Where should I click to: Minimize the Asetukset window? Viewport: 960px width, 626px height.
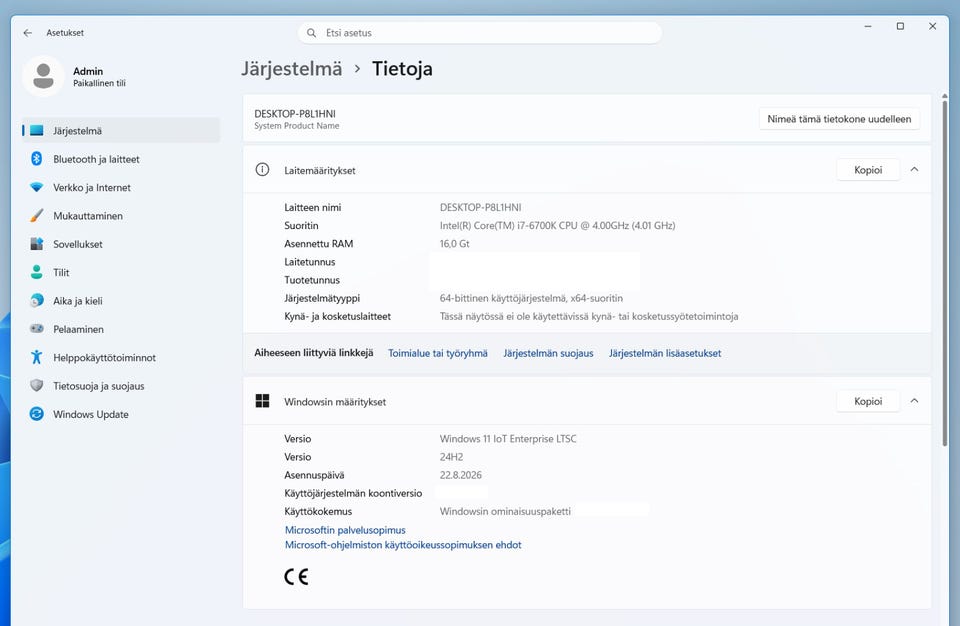(868, 26)
